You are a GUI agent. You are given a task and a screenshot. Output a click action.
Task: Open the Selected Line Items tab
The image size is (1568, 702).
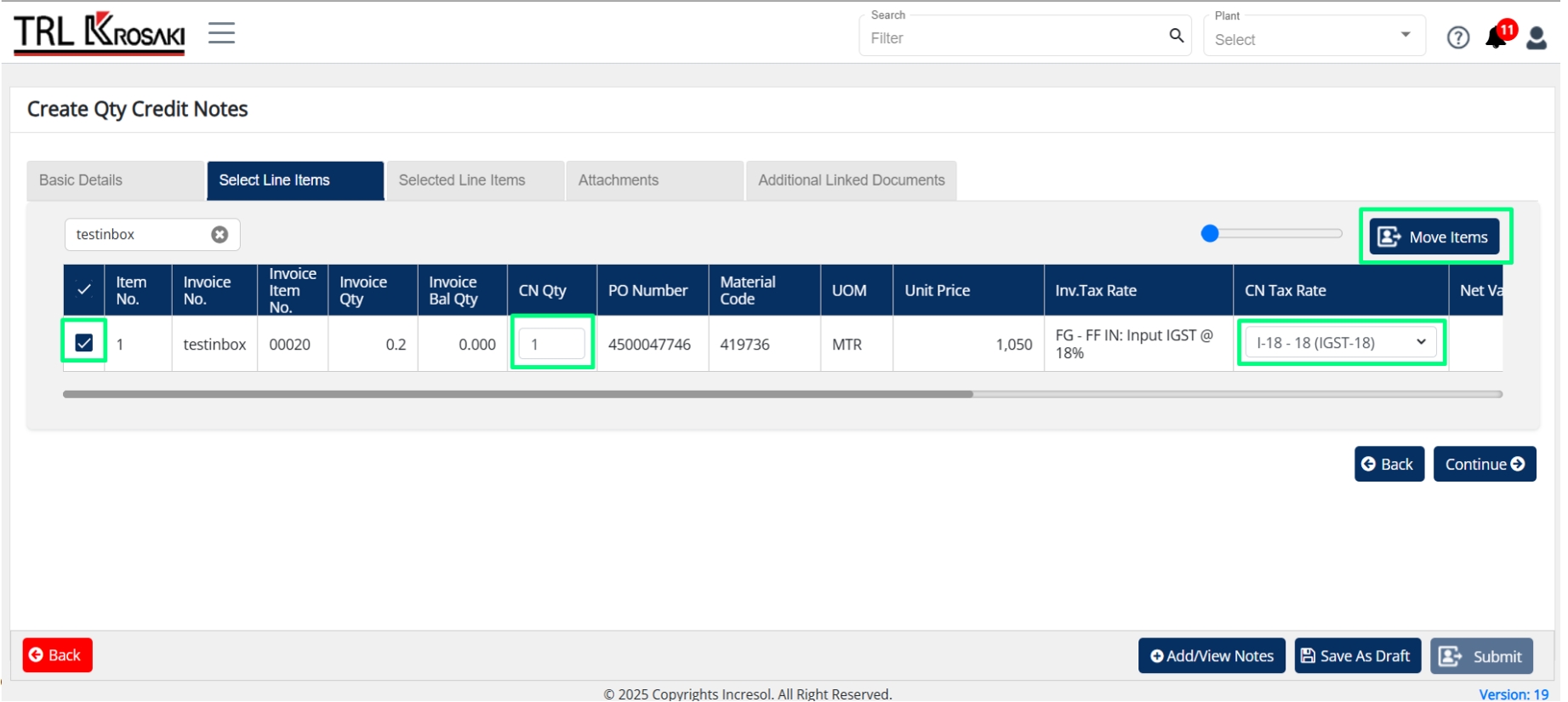pyautogui.click(x=475, y=180)
